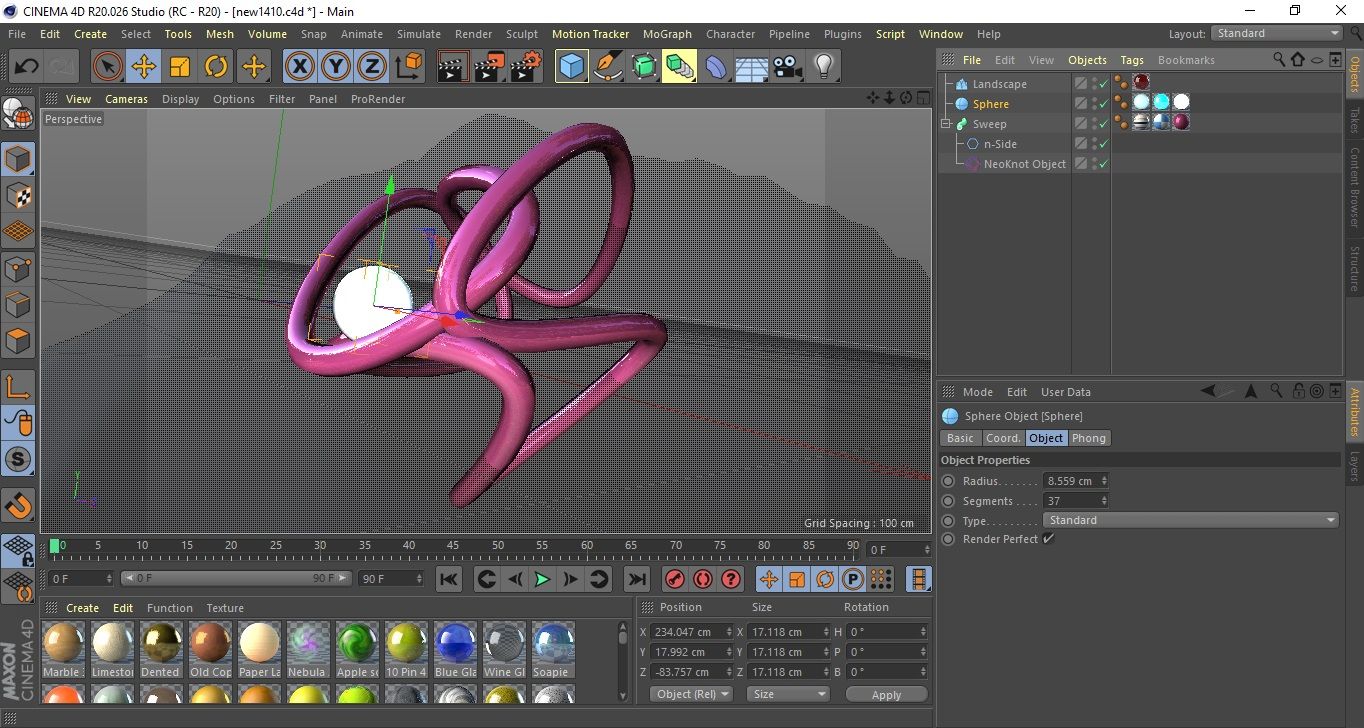Viewport: 1364px width, 728px height.
Task: Collapse the Sweep object tree node
Action: pyautogui.click(x=945, y=124)
